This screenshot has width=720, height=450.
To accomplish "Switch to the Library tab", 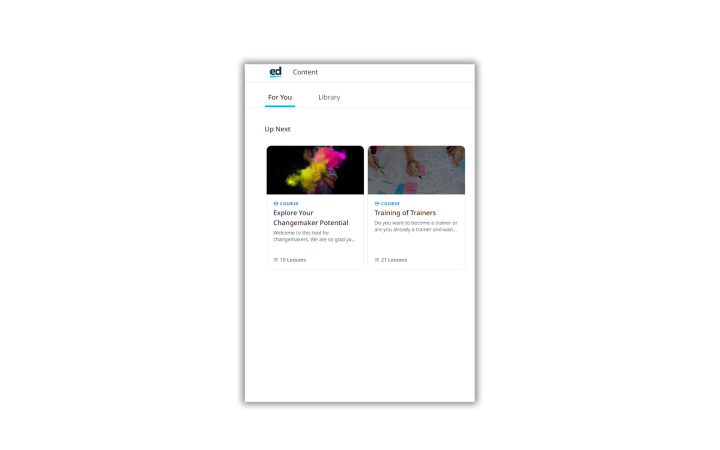I will [x=329, y=97].
